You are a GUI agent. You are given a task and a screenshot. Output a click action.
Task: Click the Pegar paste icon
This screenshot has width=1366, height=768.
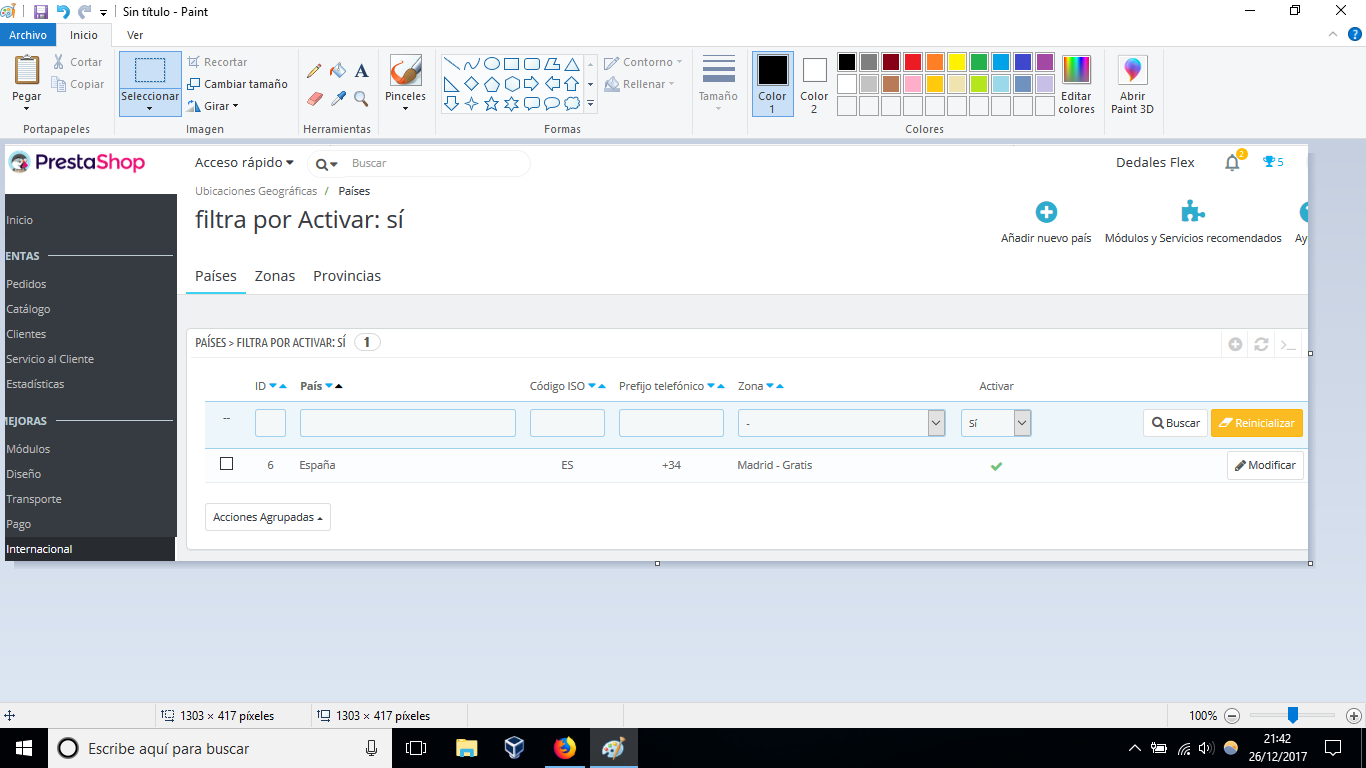pyautogui.click(x=27, y=70)
